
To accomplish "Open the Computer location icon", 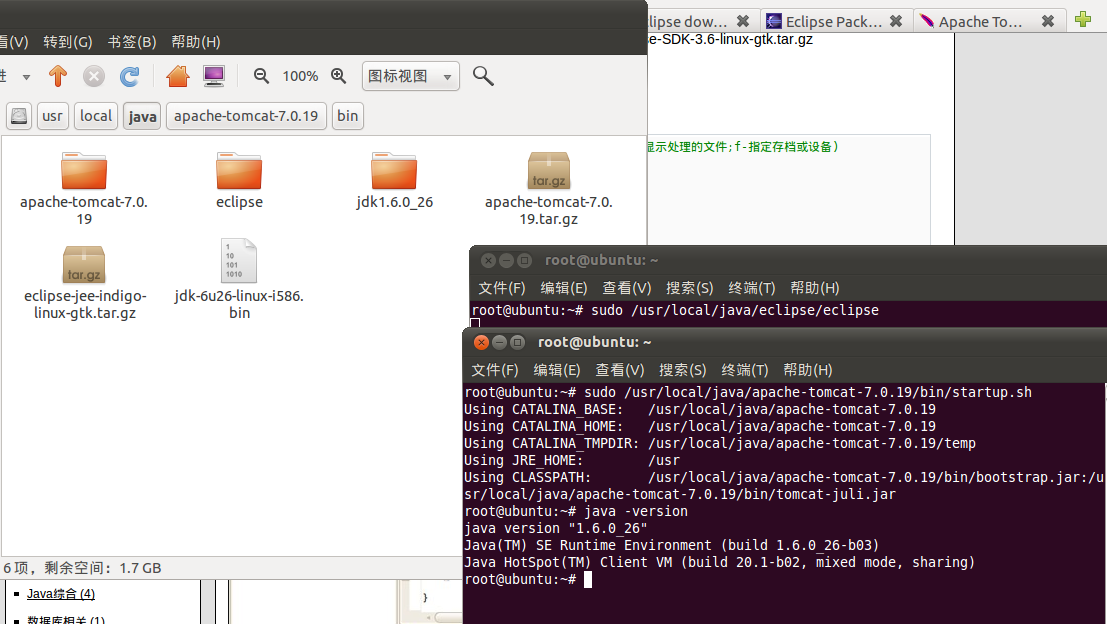I will [214, 76].
